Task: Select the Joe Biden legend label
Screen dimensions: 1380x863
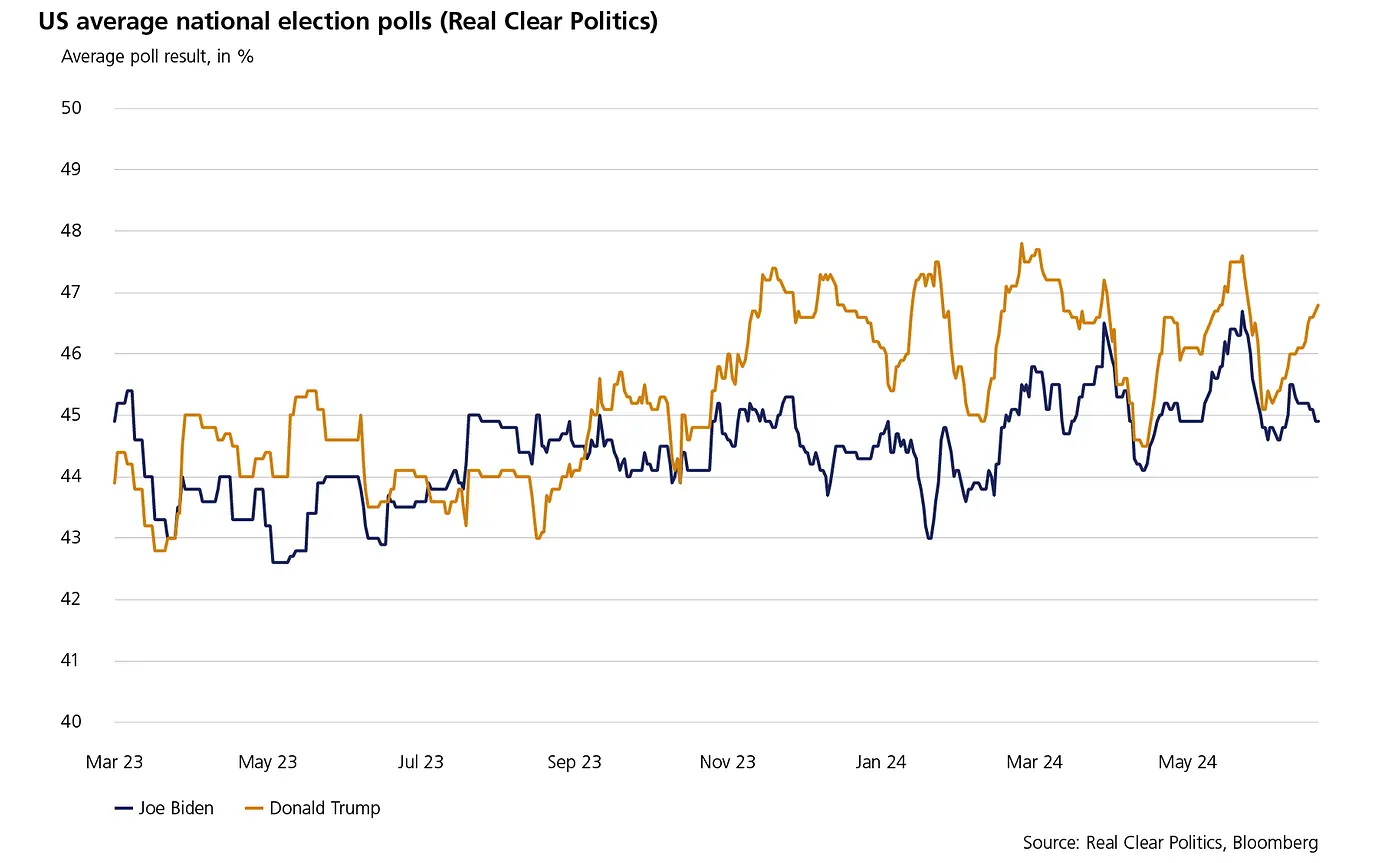Action: pyautogui.click(x=176, y=808)
